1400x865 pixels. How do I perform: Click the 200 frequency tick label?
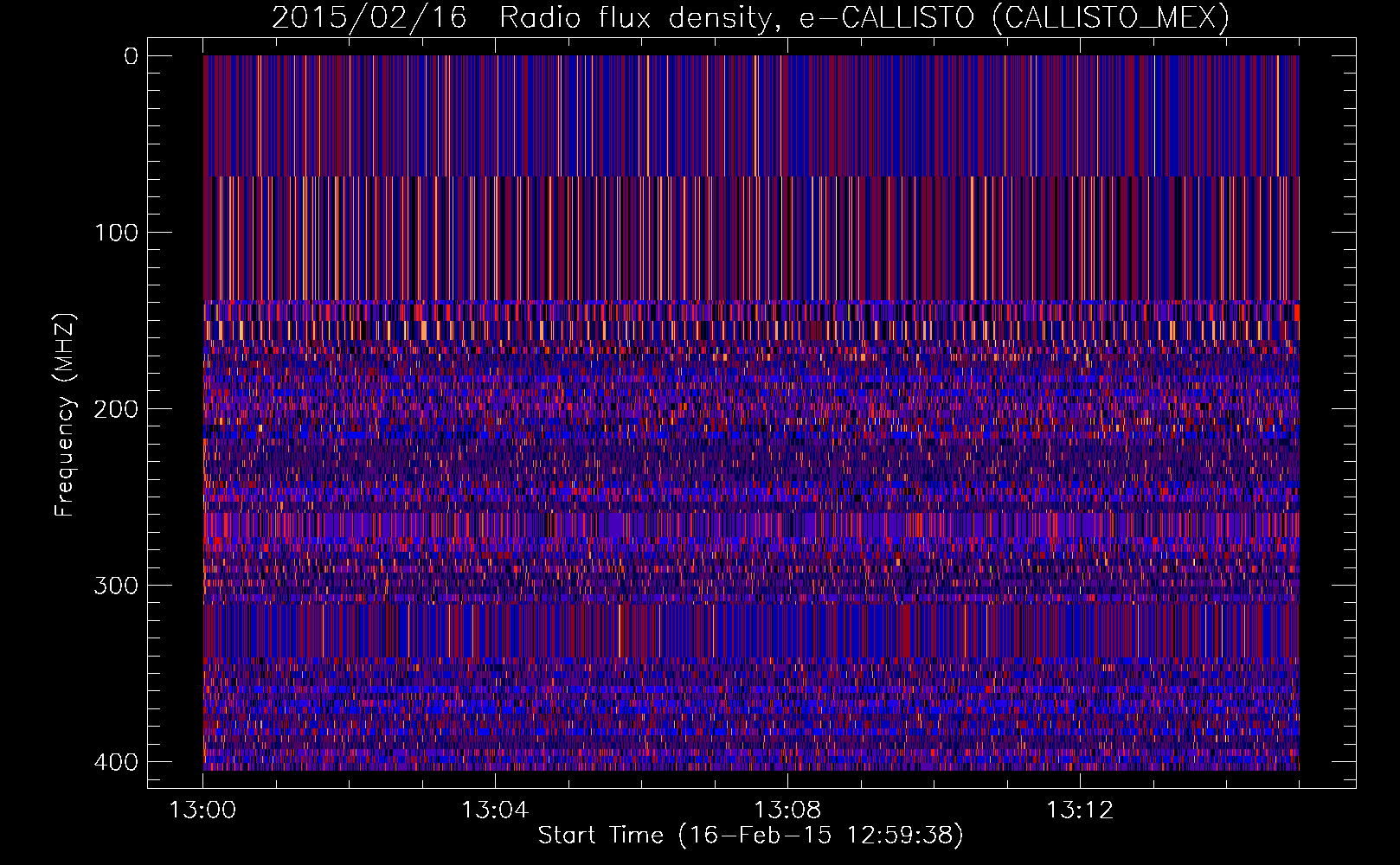115,409
